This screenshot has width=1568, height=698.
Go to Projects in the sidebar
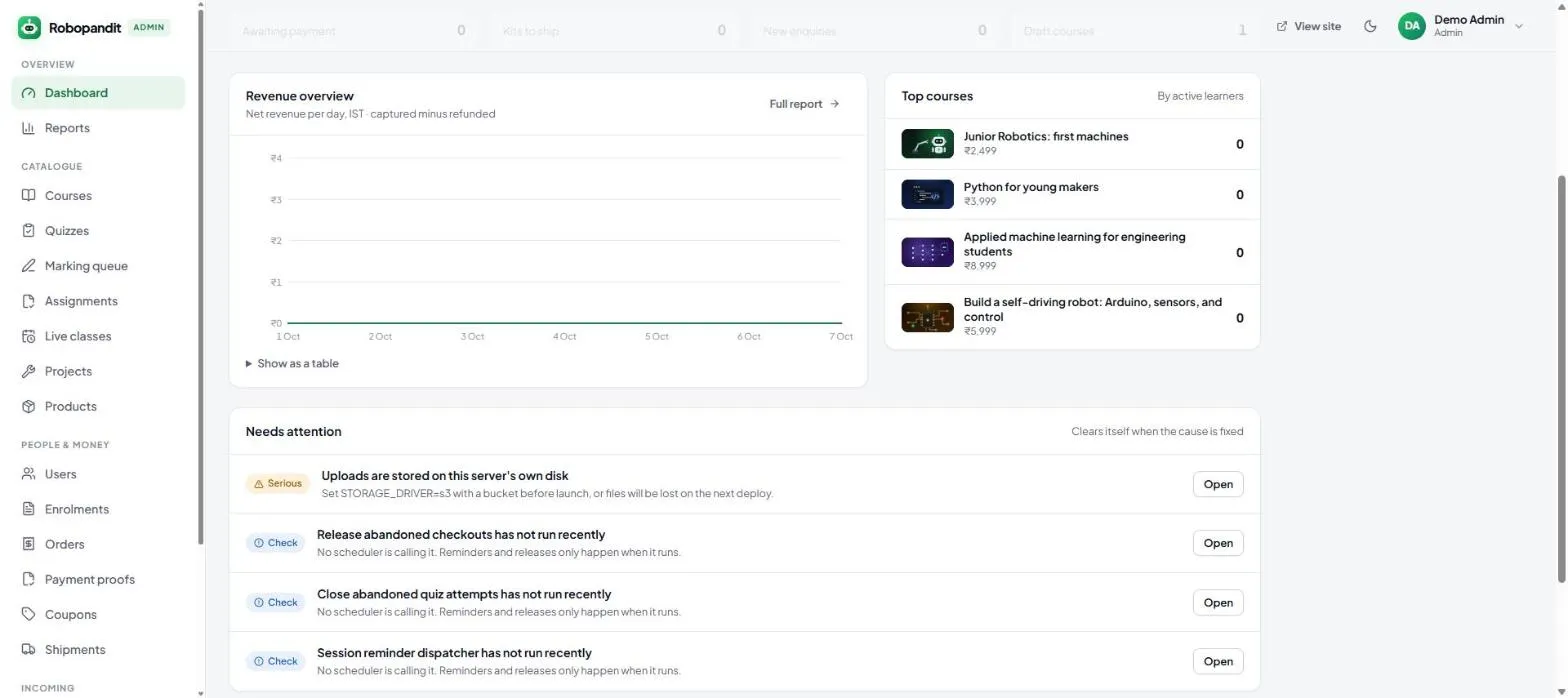[98, 371]
